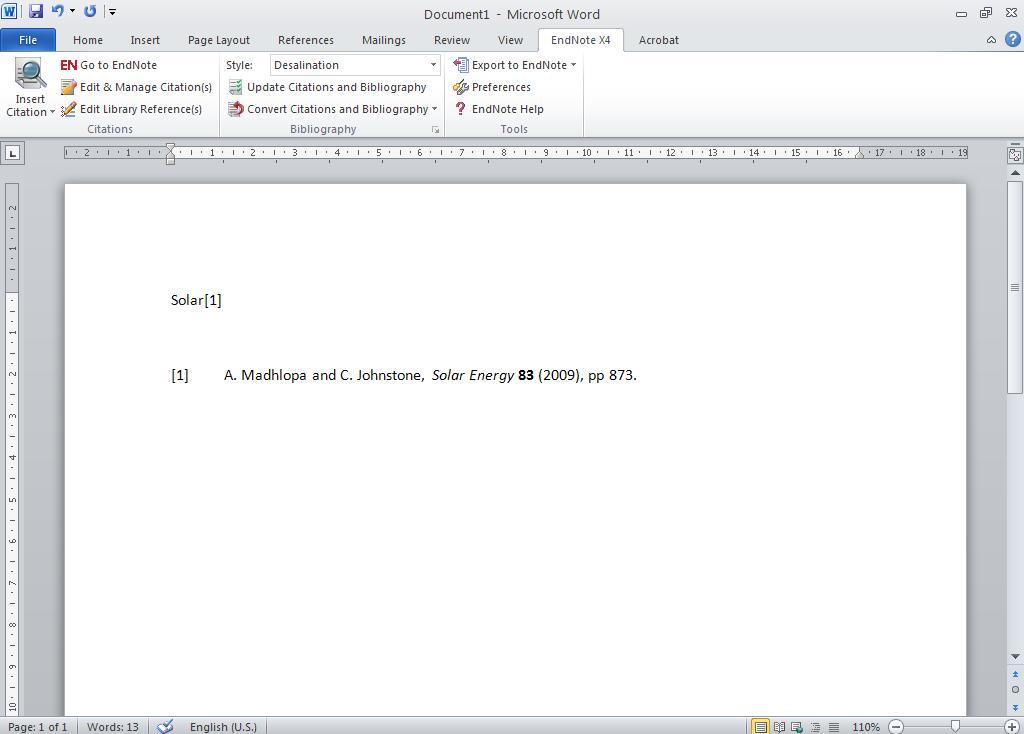The height and width of the screenshot is (734, 1024).
Task: Click the 110% zoom level
Action: coord(865,727)
